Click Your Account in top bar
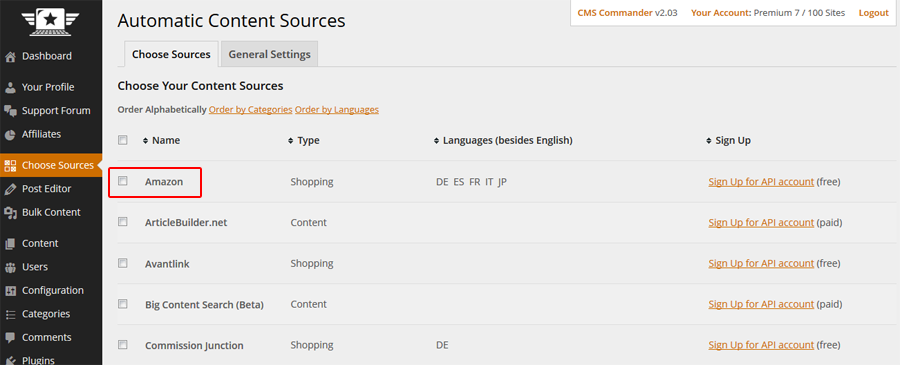Image resolution: width=900 pixels, height=365 pixels. tap(720, 13)
